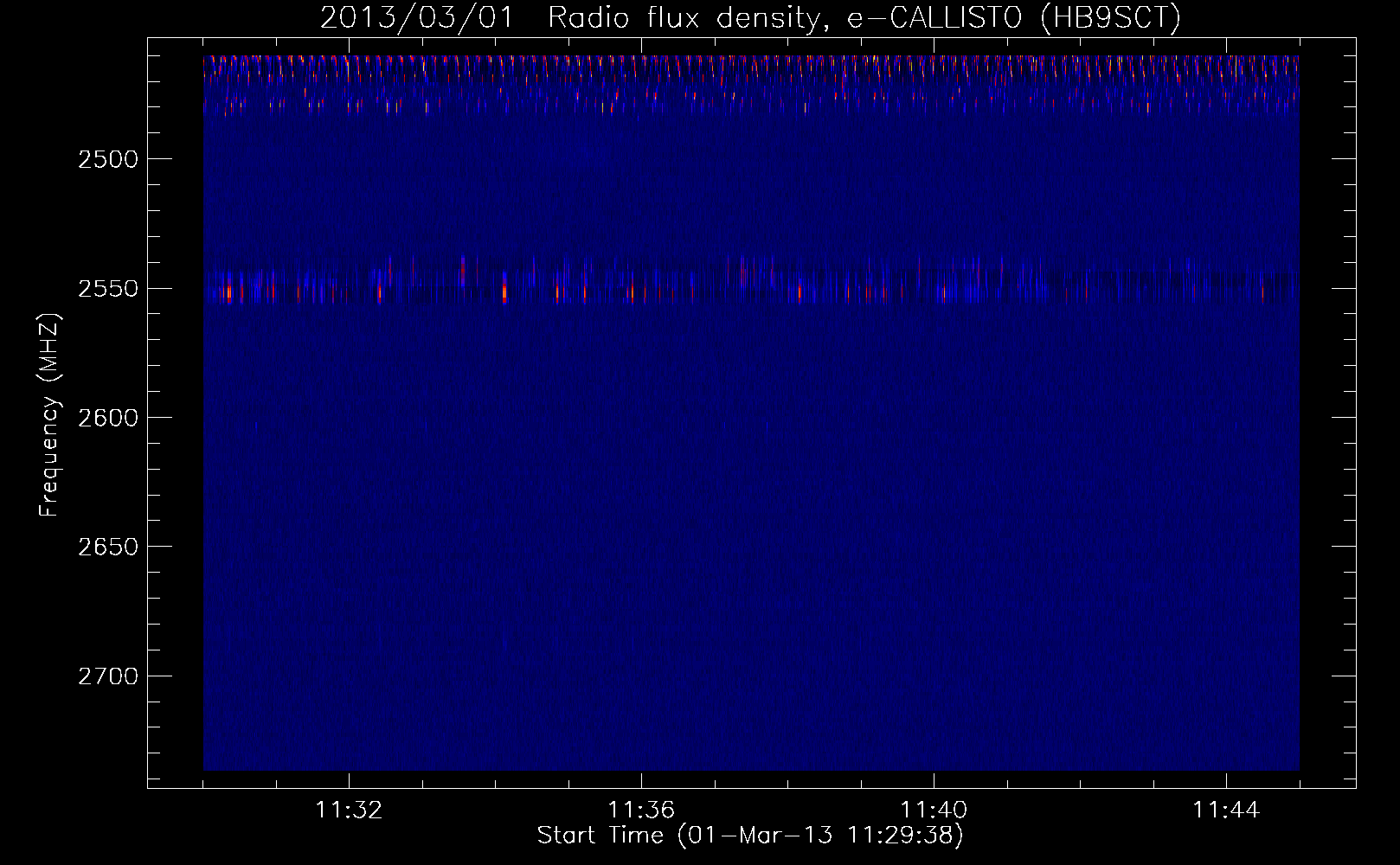Click the 2700 frequency axis label
Viewport: 1400px width, 865px height.
[x=108, y=676]
